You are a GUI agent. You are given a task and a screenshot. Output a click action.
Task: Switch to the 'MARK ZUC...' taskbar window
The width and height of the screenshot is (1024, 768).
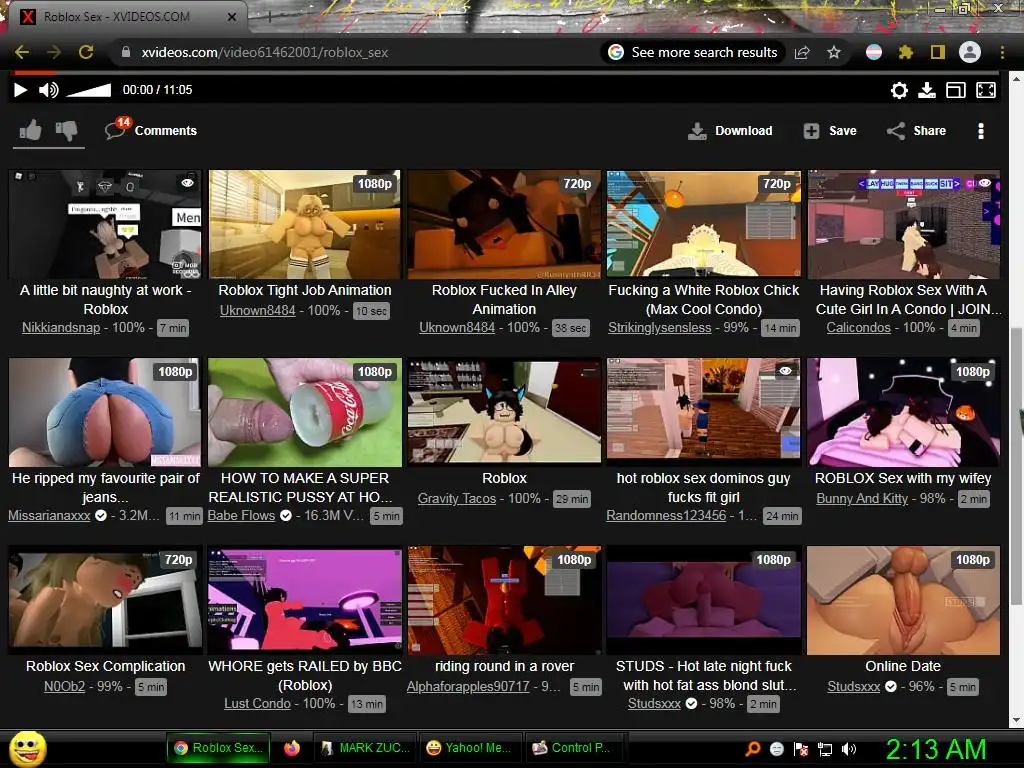tap(366, 748)
